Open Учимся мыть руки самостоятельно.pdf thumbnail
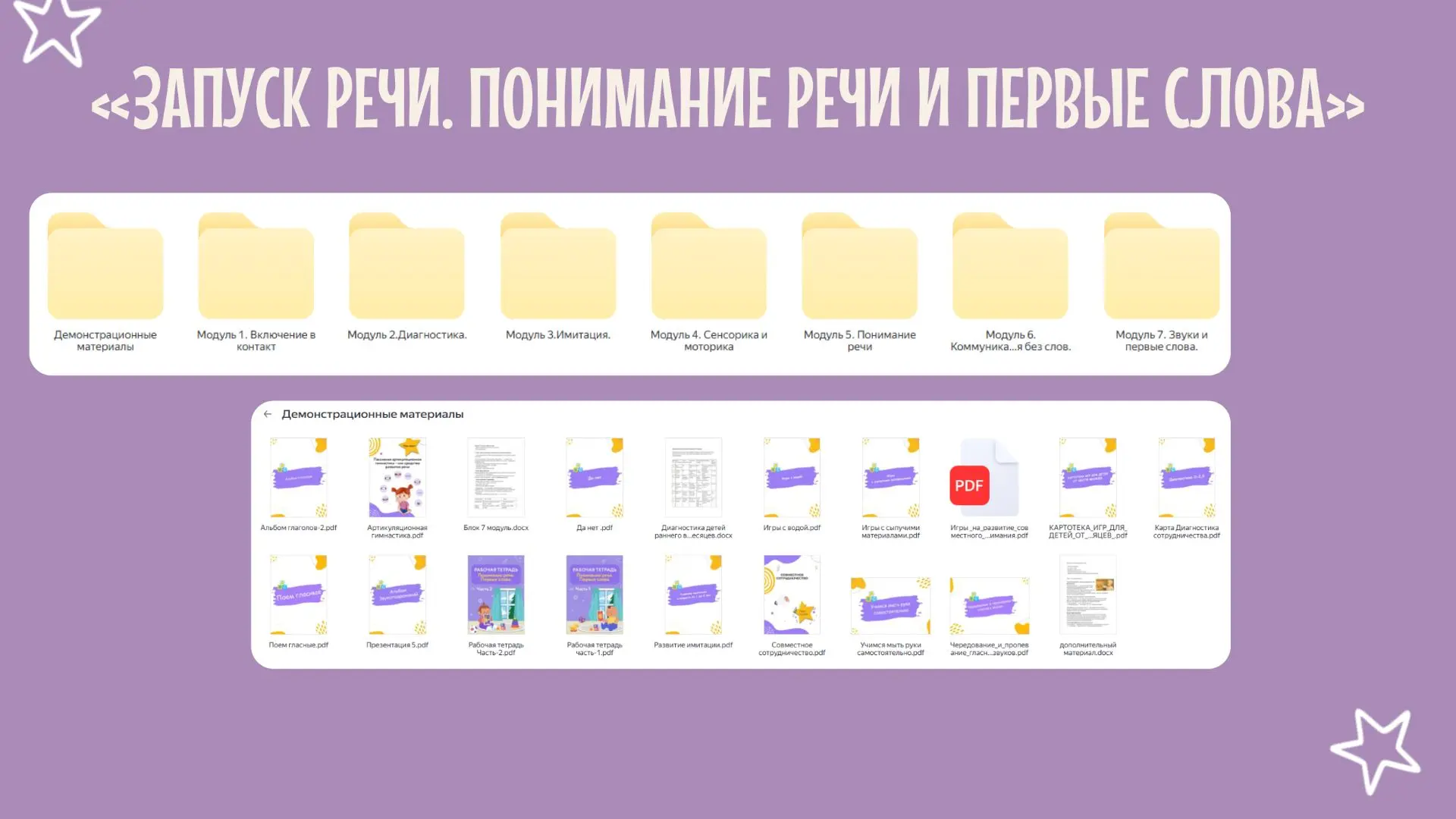The height and width of the screenshot is (819, 1456). [890, 606]
